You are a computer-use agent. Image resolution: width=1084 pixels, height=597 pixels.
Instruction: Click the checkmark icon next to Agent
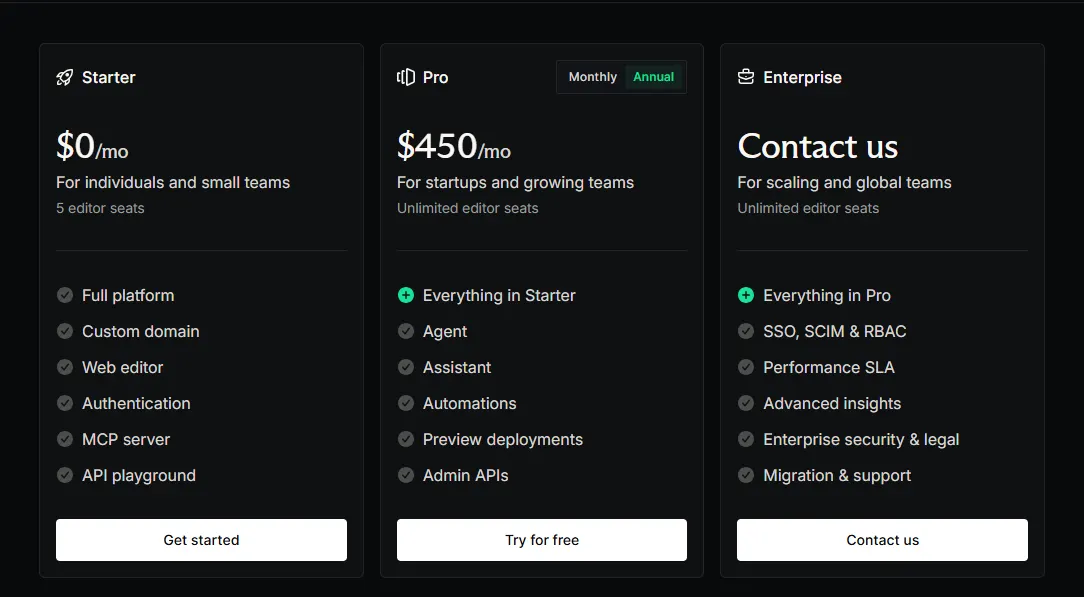tap(406, 332)
